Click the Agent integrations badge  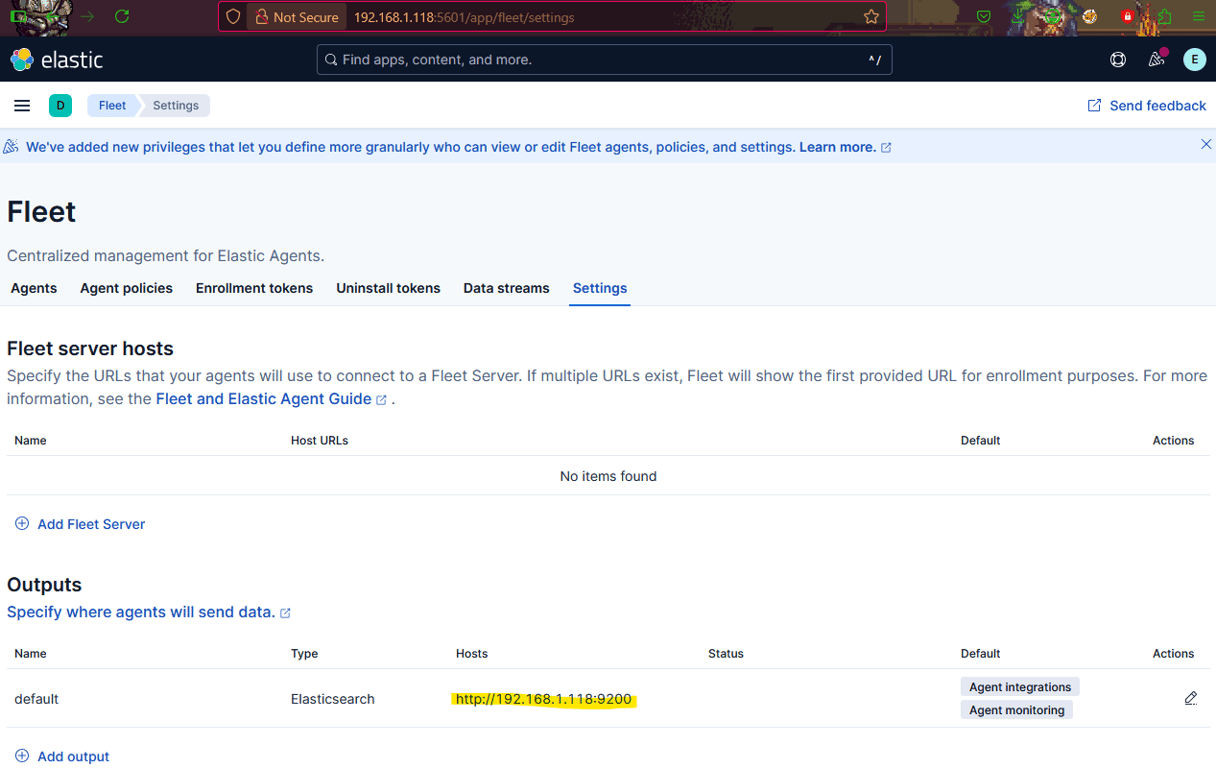pos(1020,686)
